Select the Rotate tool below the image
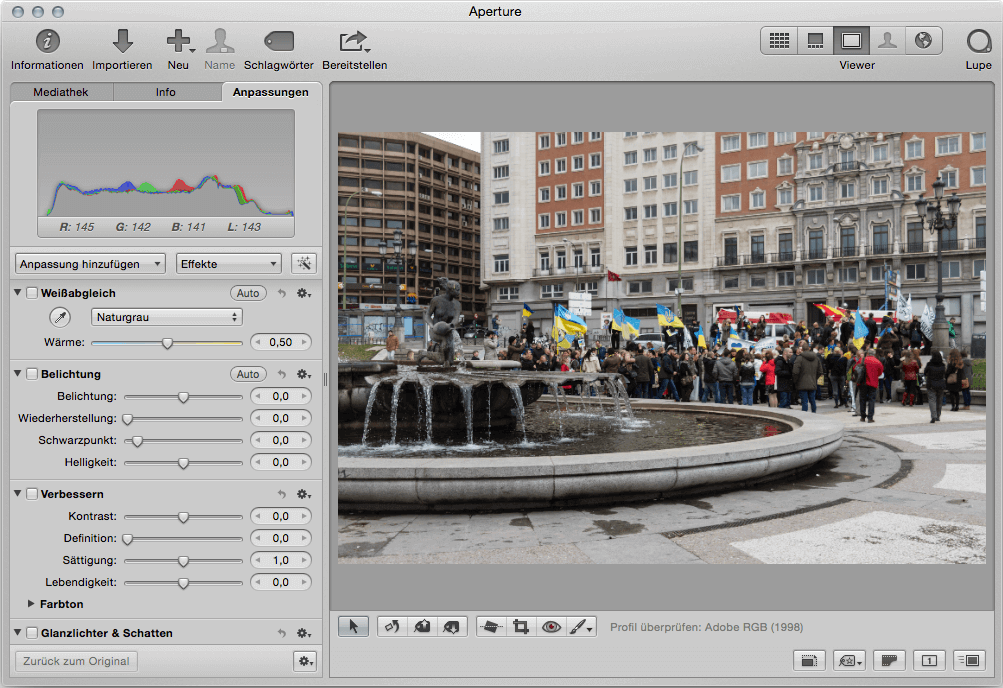Screen dimensions: 1003x688 pos(393,626)
